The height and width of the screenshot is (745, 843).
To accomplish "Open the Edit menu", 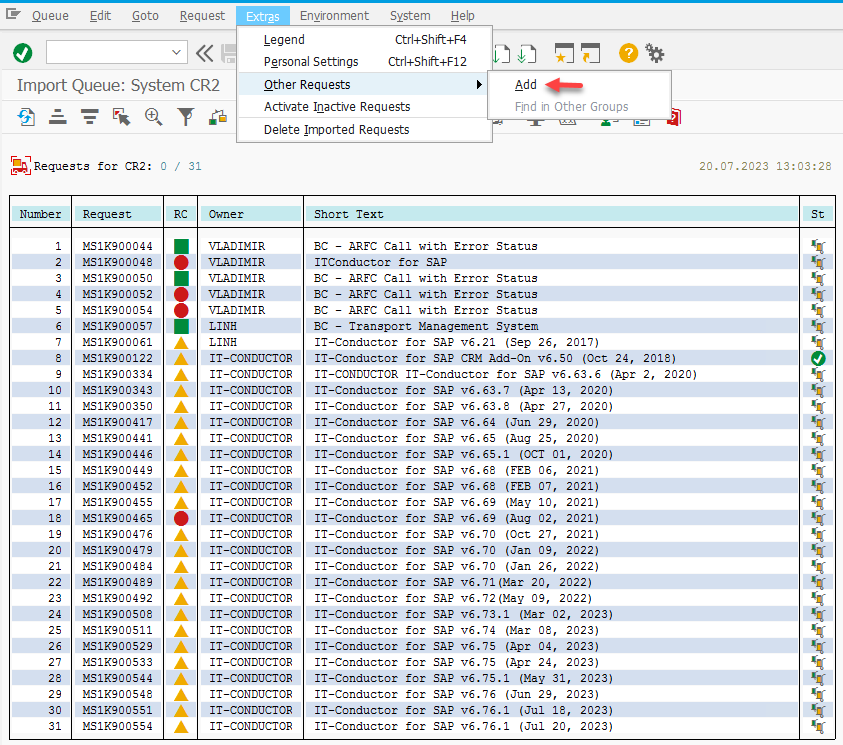I will [100, 16].
